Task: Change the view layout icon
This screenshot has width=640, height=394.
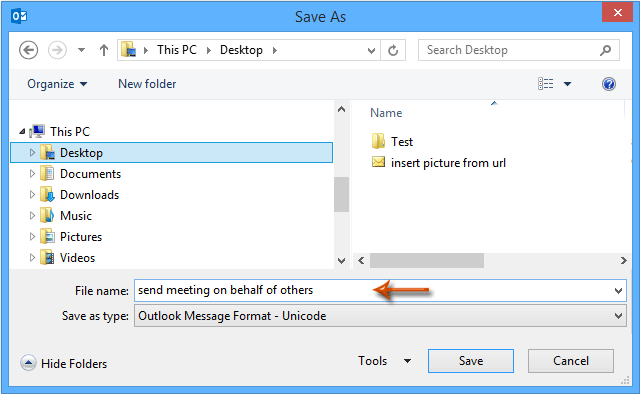Action: pyautogui.click(x=546, y=84)
